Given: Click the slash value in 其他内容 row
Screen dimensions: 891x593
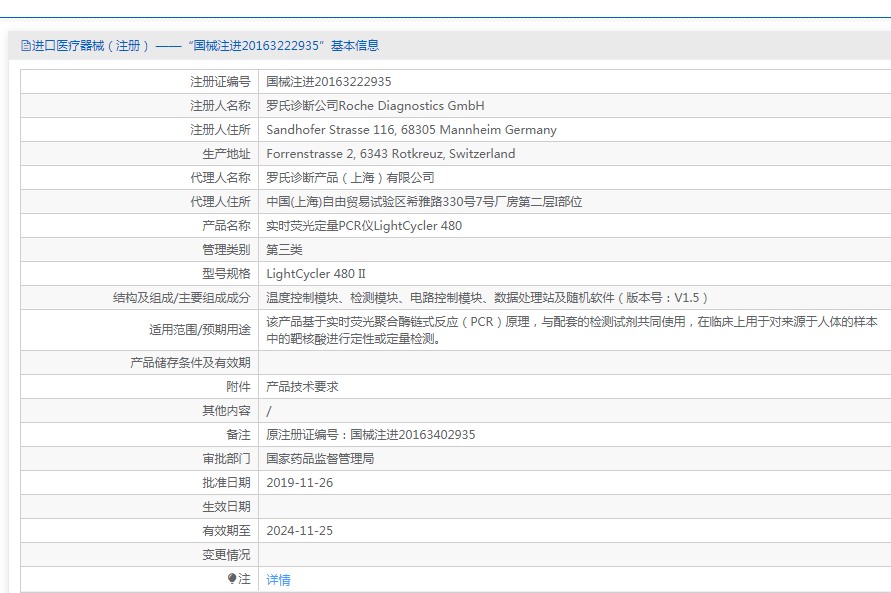Looking at the screenshot, I should pyautogui.click(x=269, y=411).
